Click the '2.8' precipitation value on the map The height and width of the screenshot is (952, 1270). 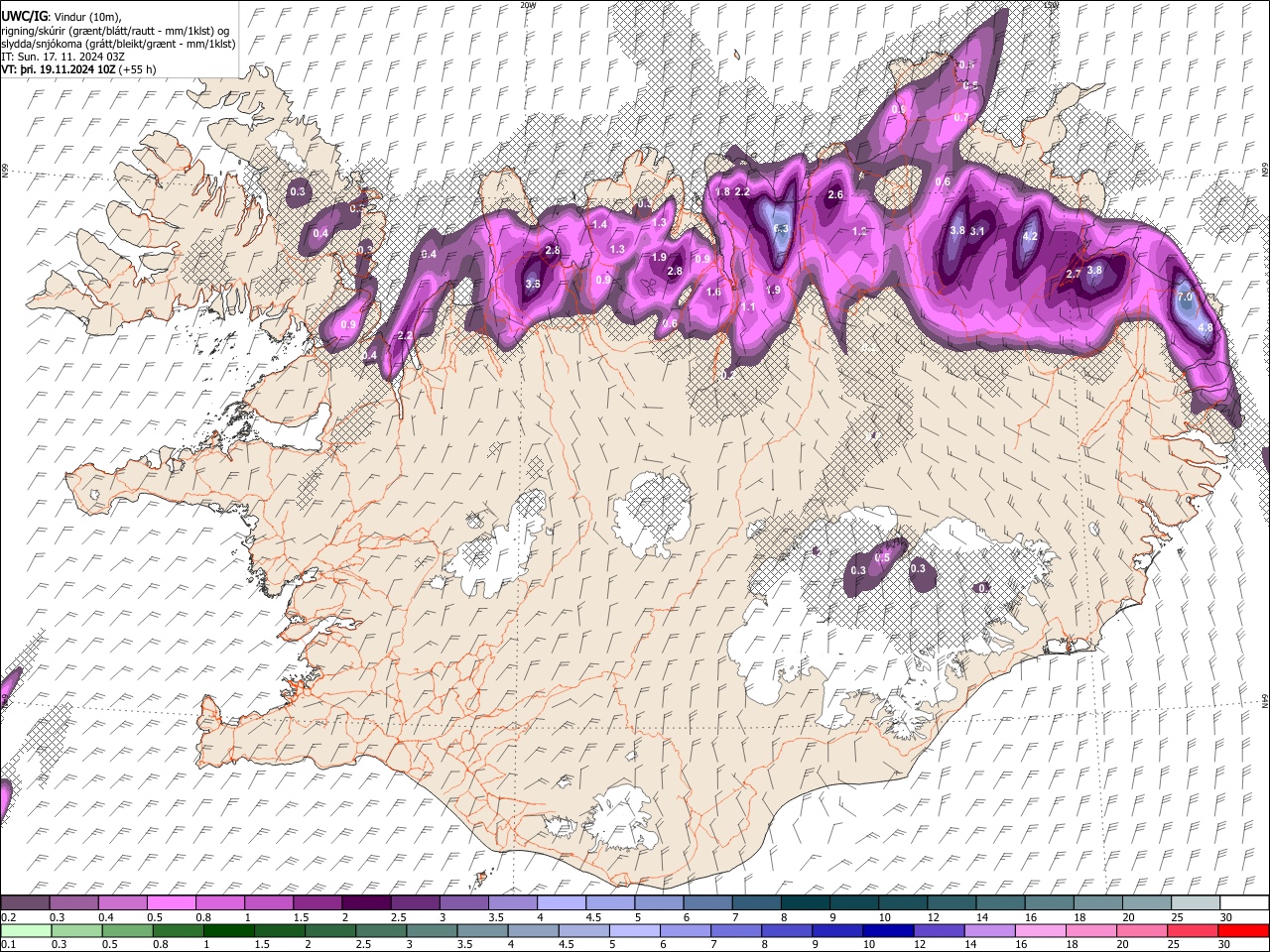tap(675, 272)
